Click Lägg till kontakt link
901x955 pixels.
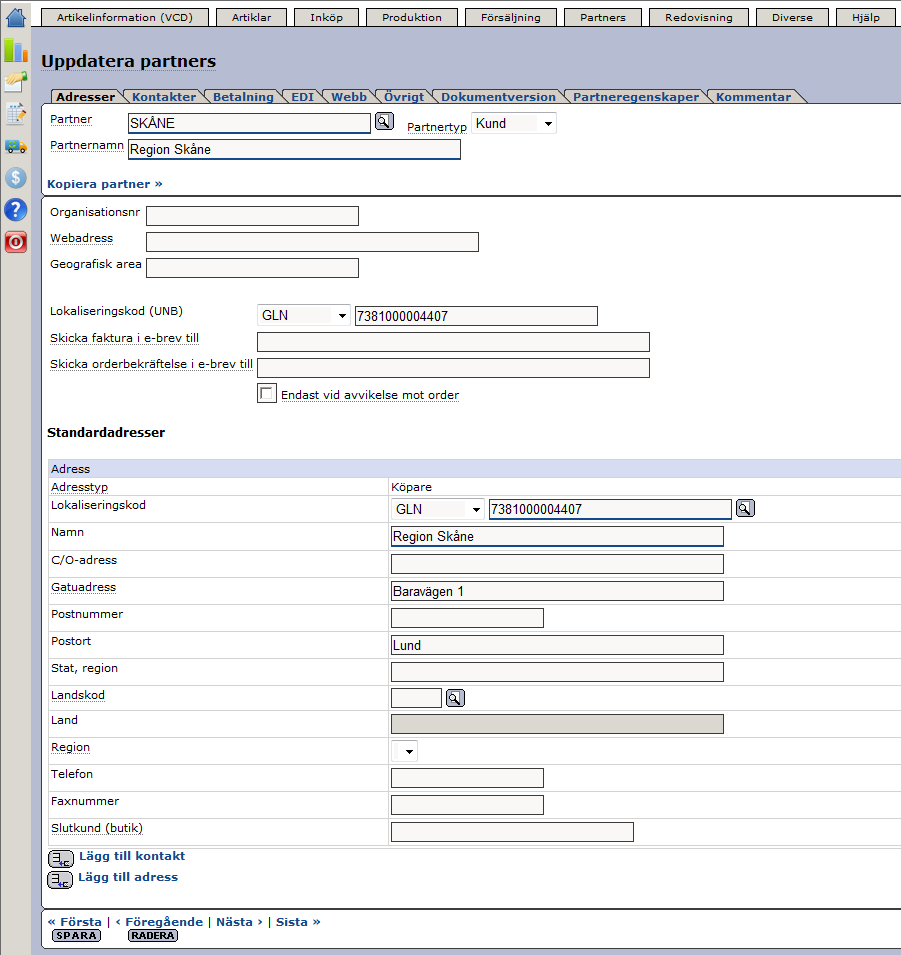coord(132,856)
